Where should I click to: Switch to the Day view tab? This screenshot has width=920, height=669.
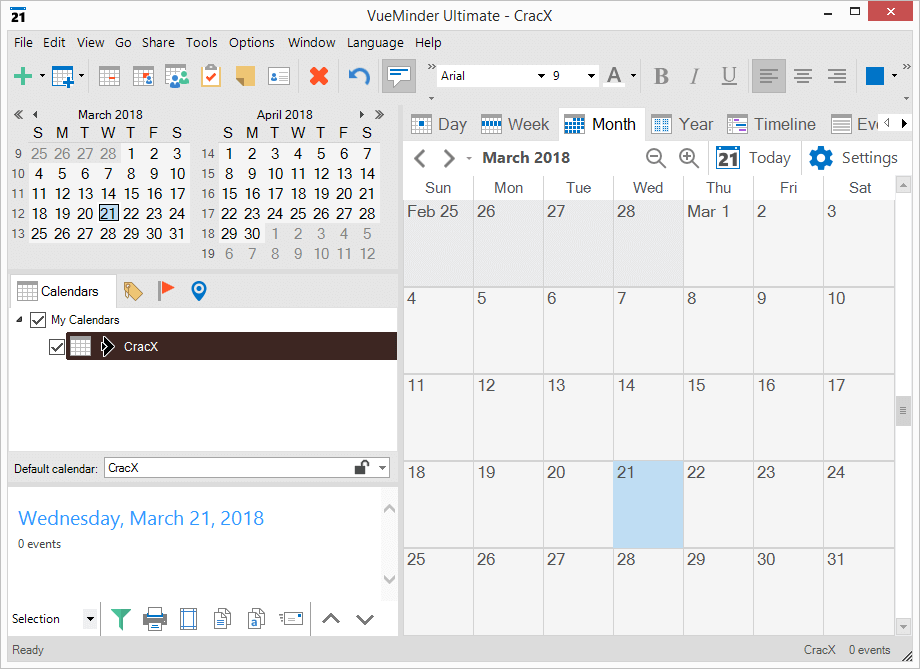tap(439, 124)
